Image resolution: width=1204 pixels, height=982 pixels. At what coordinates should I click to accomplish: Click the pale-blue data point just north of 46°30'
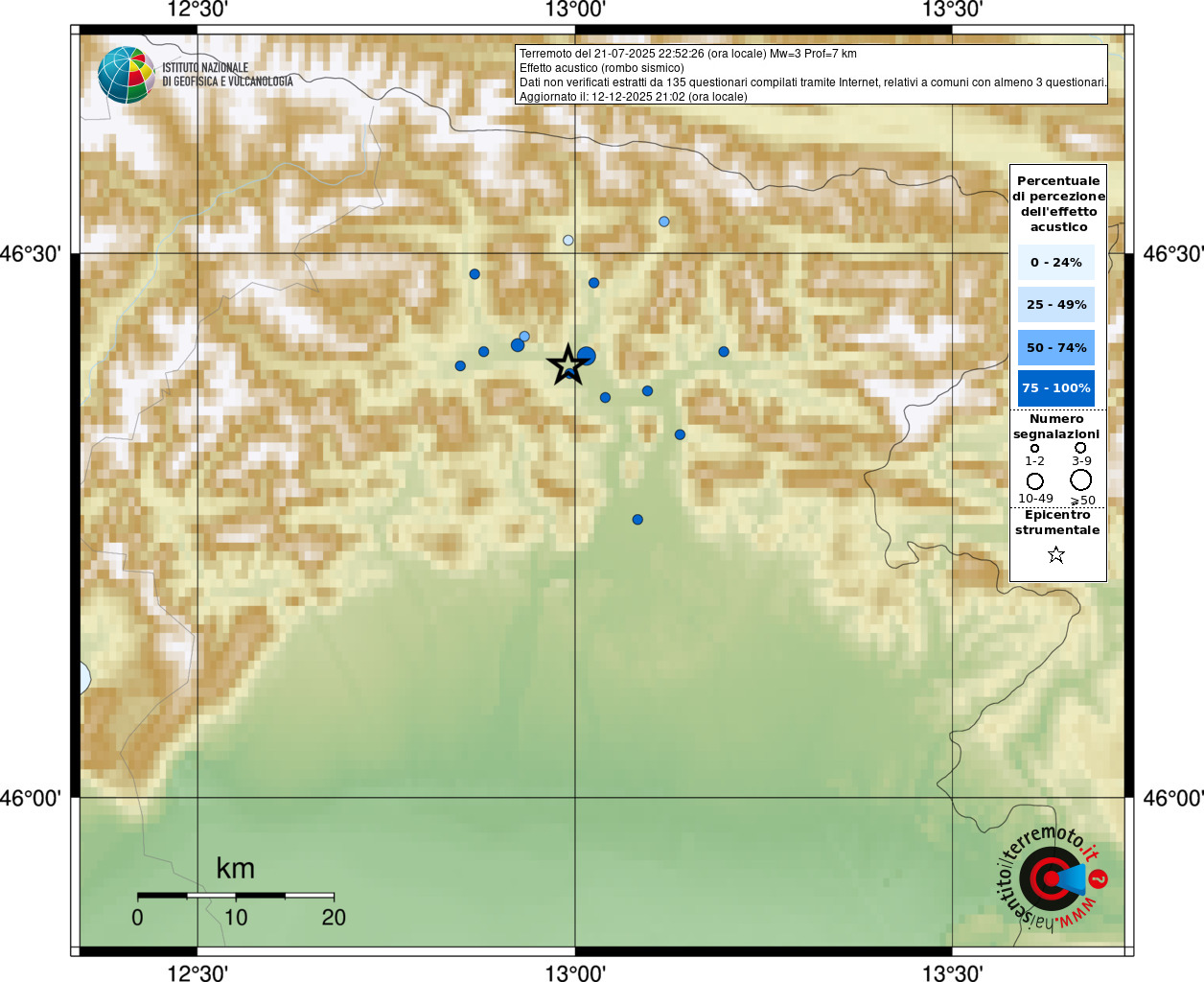(x=568, y=240)
